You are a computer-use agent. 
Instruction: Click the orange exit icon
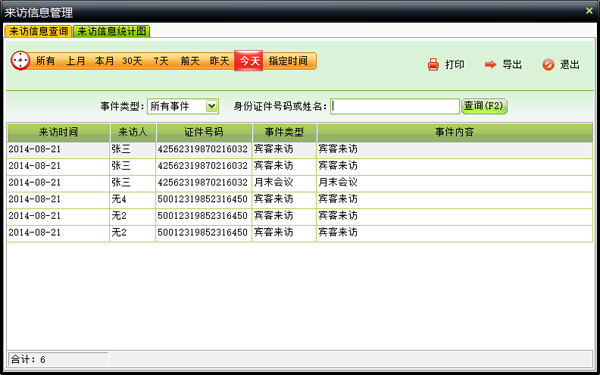548,65
